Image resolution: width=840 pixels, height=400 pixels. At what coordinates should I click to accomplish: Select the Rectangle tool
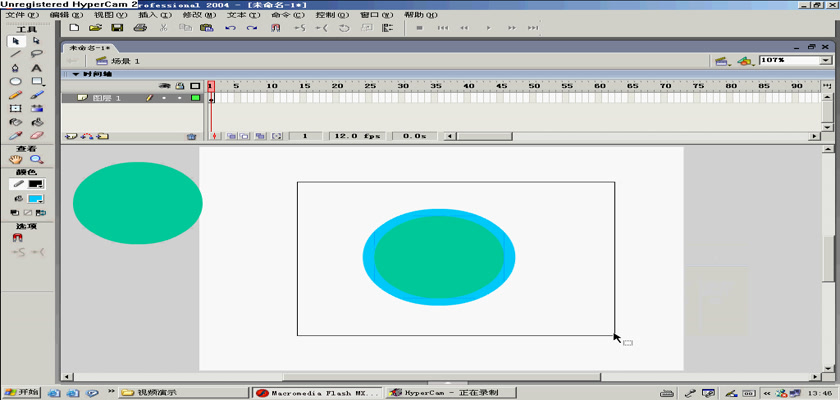[36, 81]
